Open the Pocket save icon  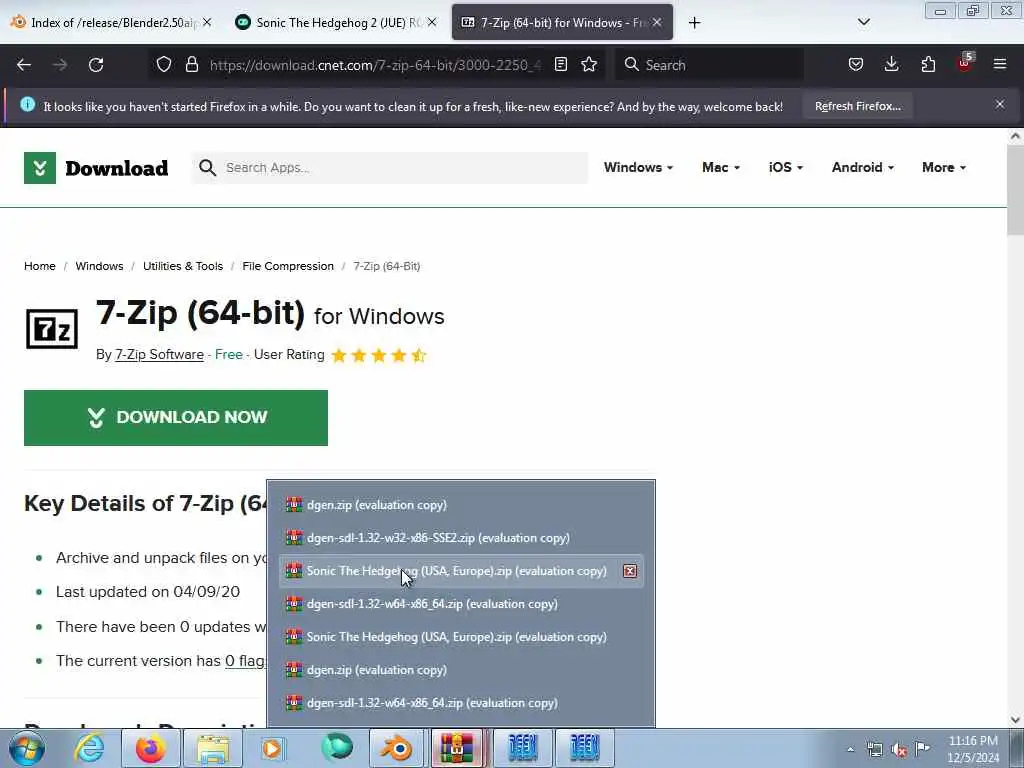(x=856, y=64)
